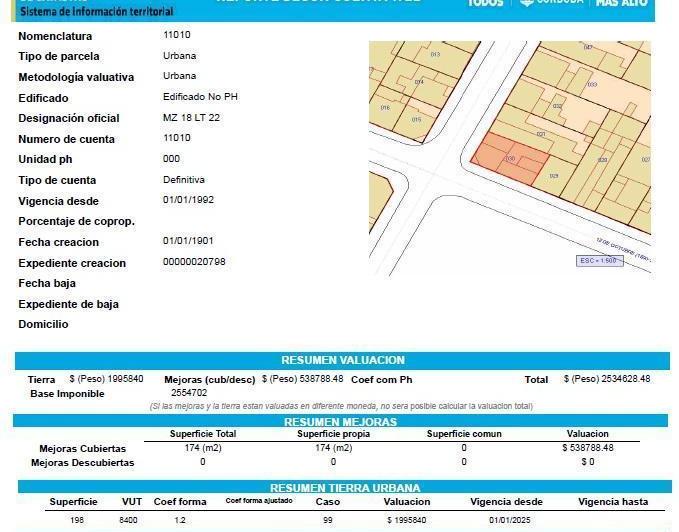The image size is (679, 532).
Task: Click the highlighted orange parcel on map
Action: pyautogui.click(x=509, y=159)
